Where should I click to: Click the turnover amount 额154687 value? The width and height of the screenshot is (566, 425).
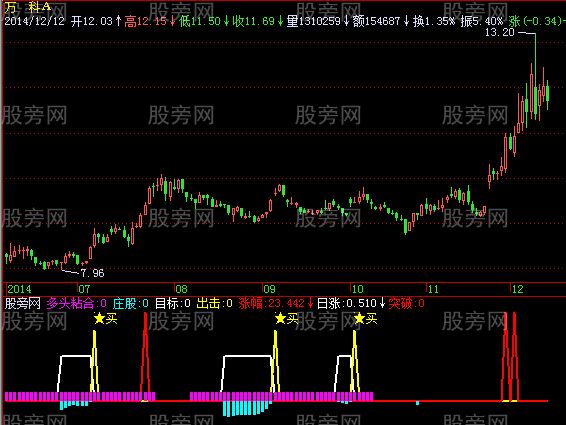click(x=376, y=21)
